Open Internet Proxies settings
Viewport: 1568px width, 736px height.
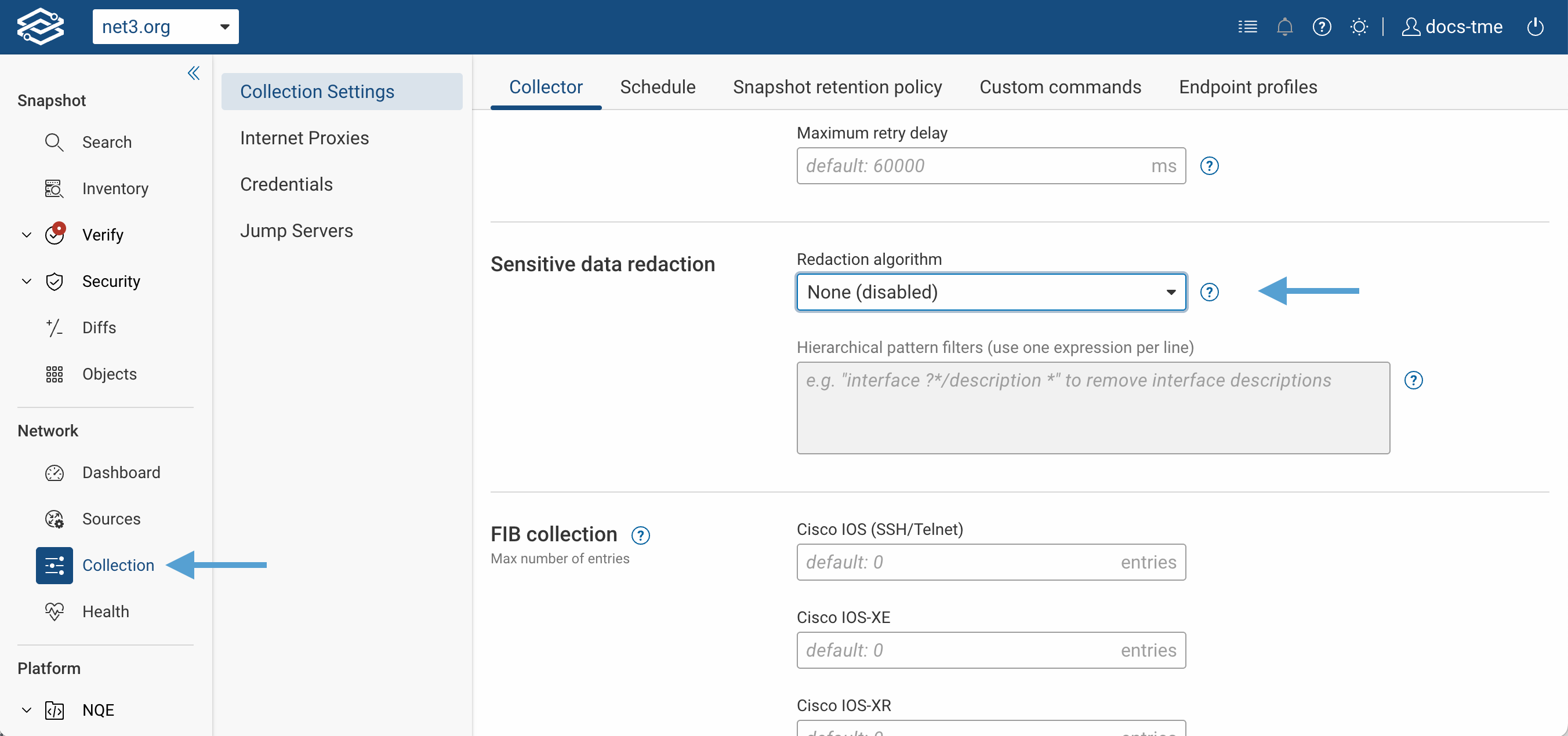tap(304, 137)
